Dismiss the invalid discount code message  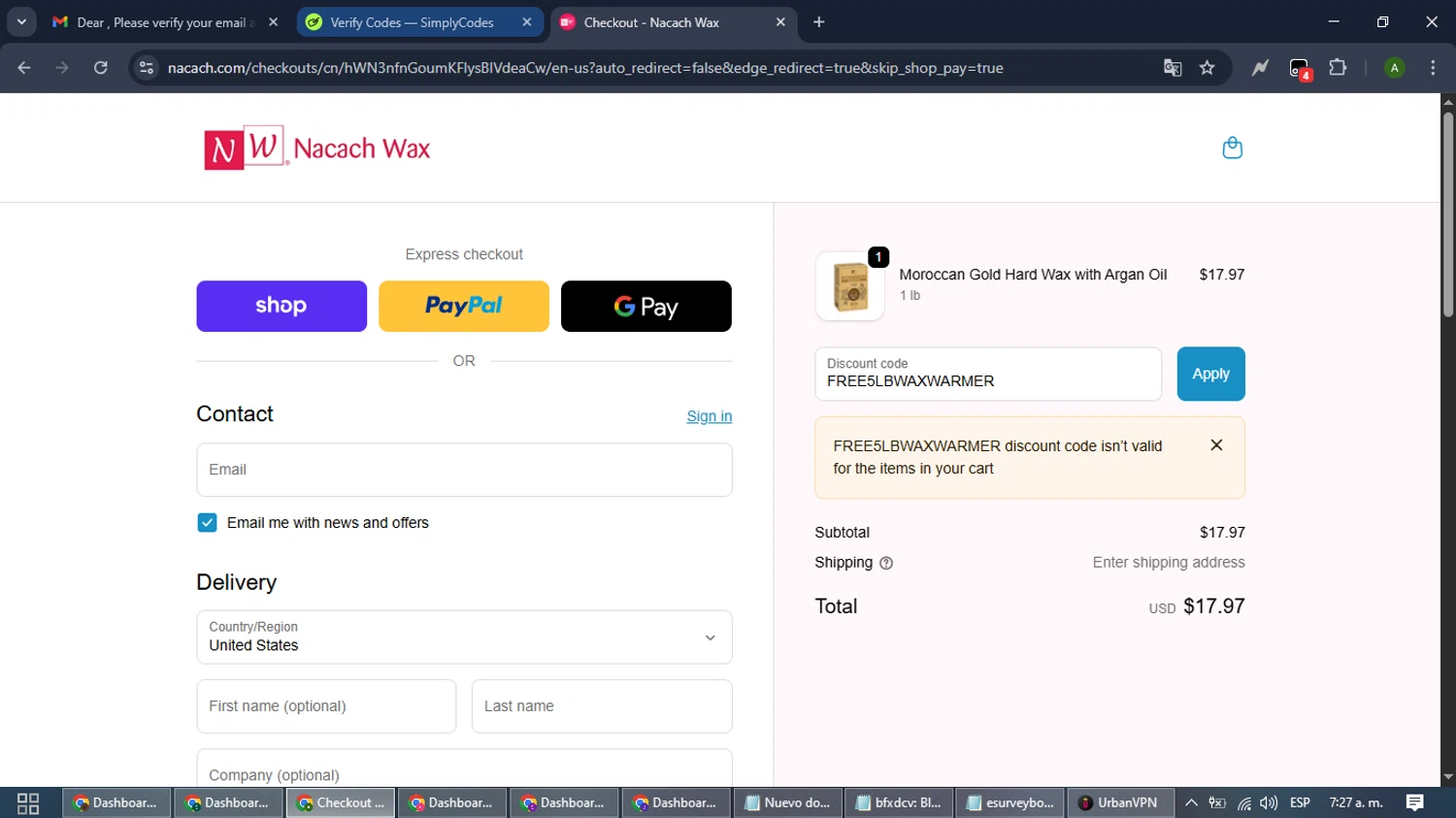pos(1216,445)
